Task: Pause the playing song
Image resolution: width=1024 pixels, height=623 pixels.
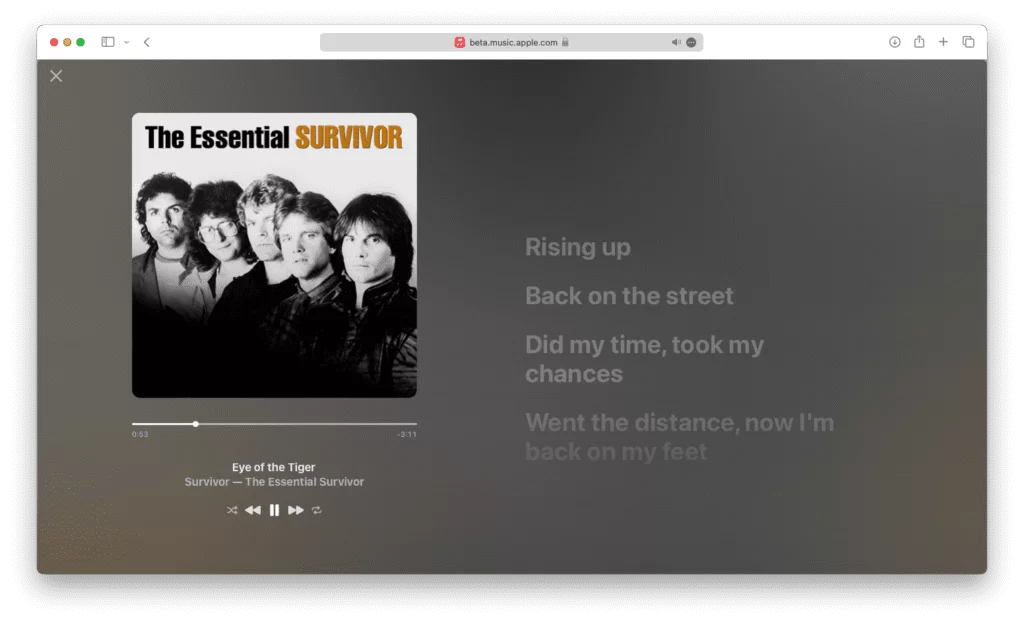Action: coord(274,510)
